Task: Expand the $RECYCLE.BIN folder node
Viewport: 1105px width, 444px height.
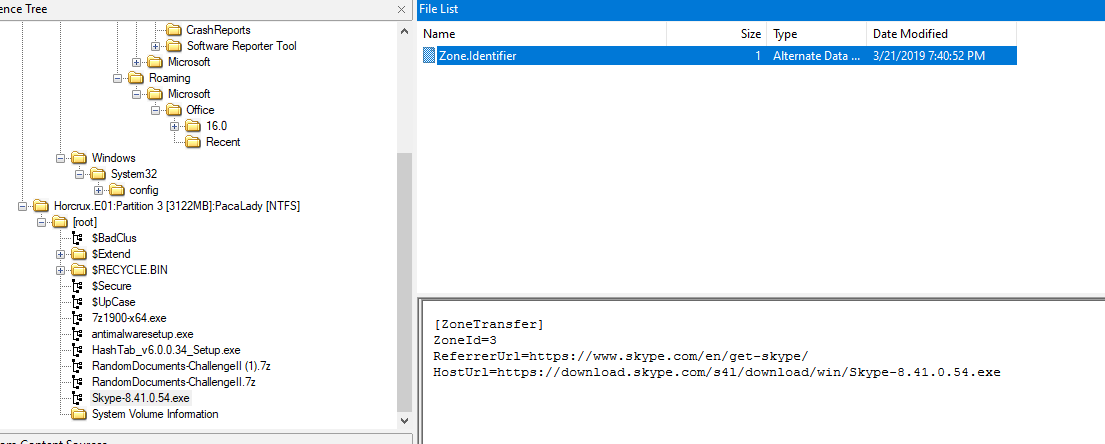Action: (61, 270)
